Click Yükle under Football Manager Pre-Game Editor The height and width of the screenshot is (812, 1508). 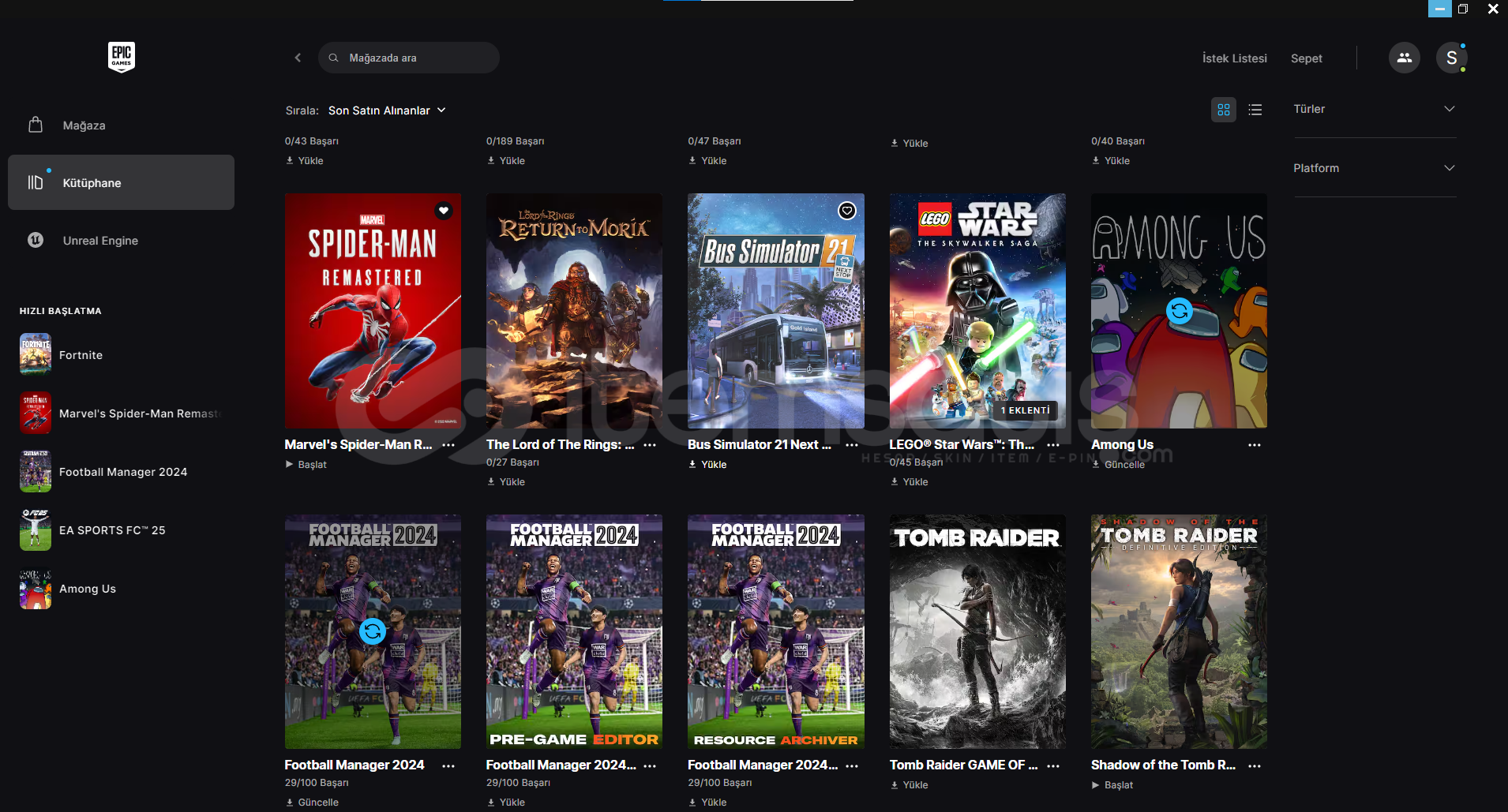click(506, 803)
